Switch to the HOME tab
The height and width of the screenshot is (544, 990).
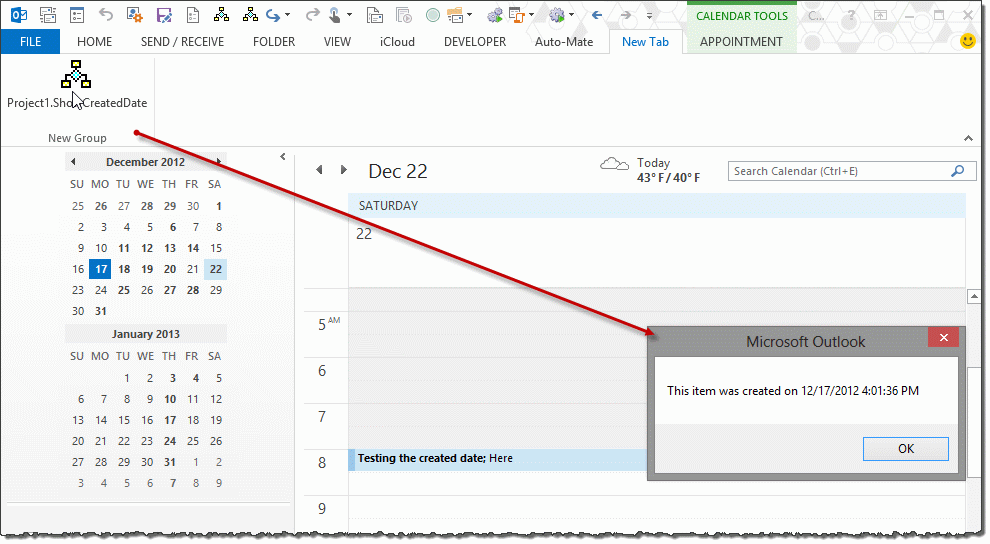[x=94, y=42]
